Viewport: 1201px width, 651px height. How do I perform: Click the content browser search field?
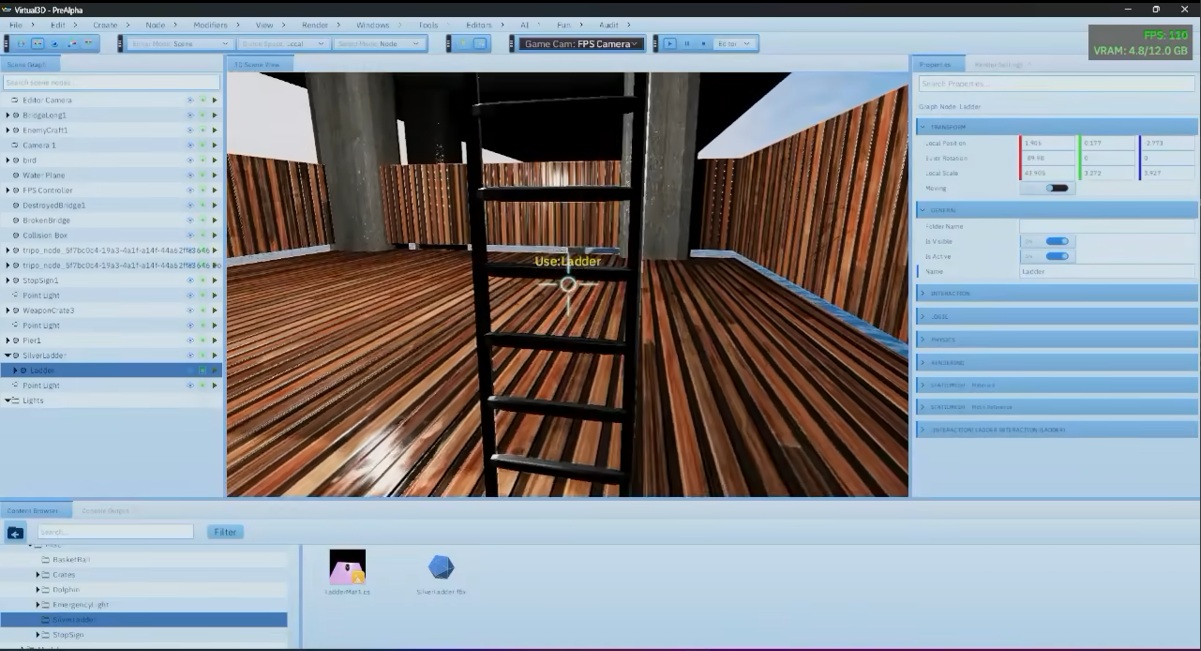tap(115, 532)
